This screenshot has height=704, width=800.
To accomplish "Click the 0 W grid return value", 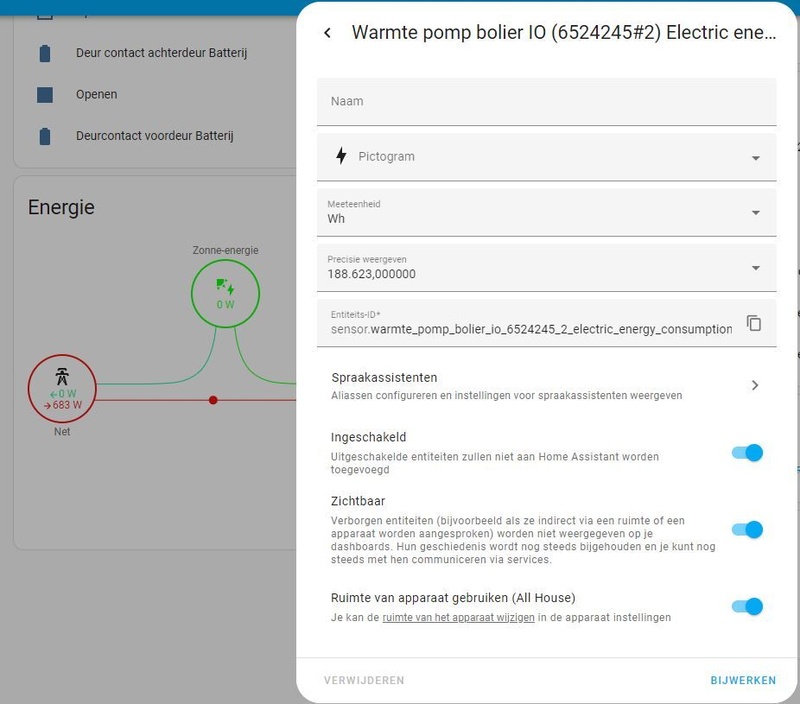I will 63,394.
